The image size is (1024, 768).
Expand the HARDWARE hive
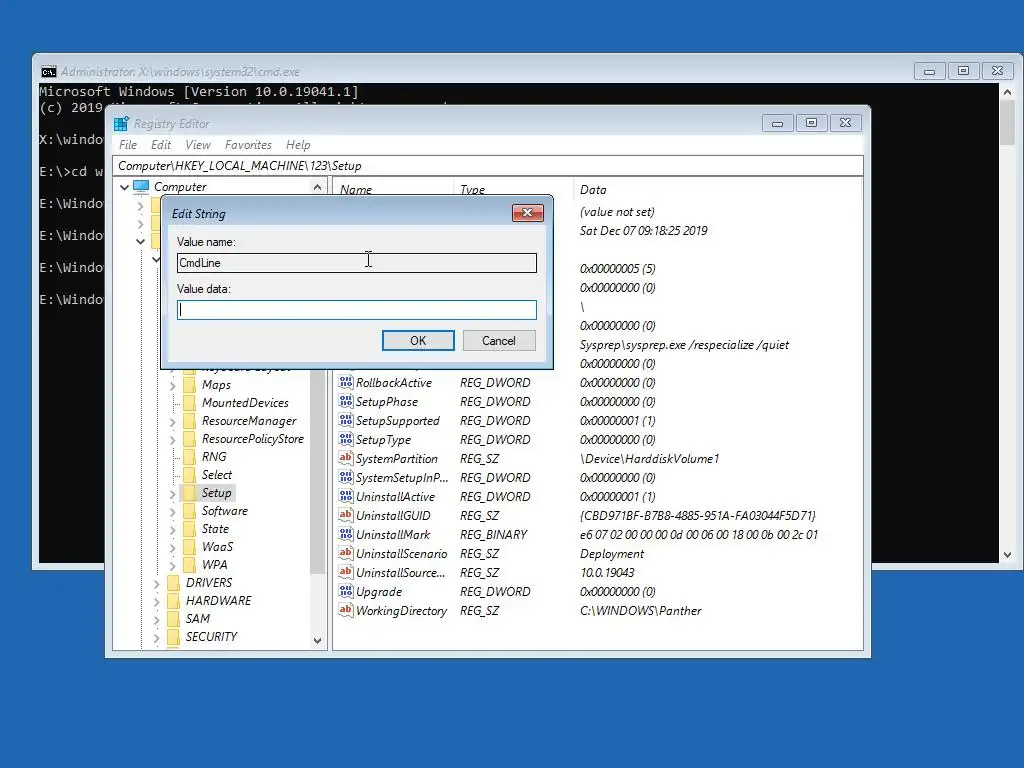coord(157,601)
